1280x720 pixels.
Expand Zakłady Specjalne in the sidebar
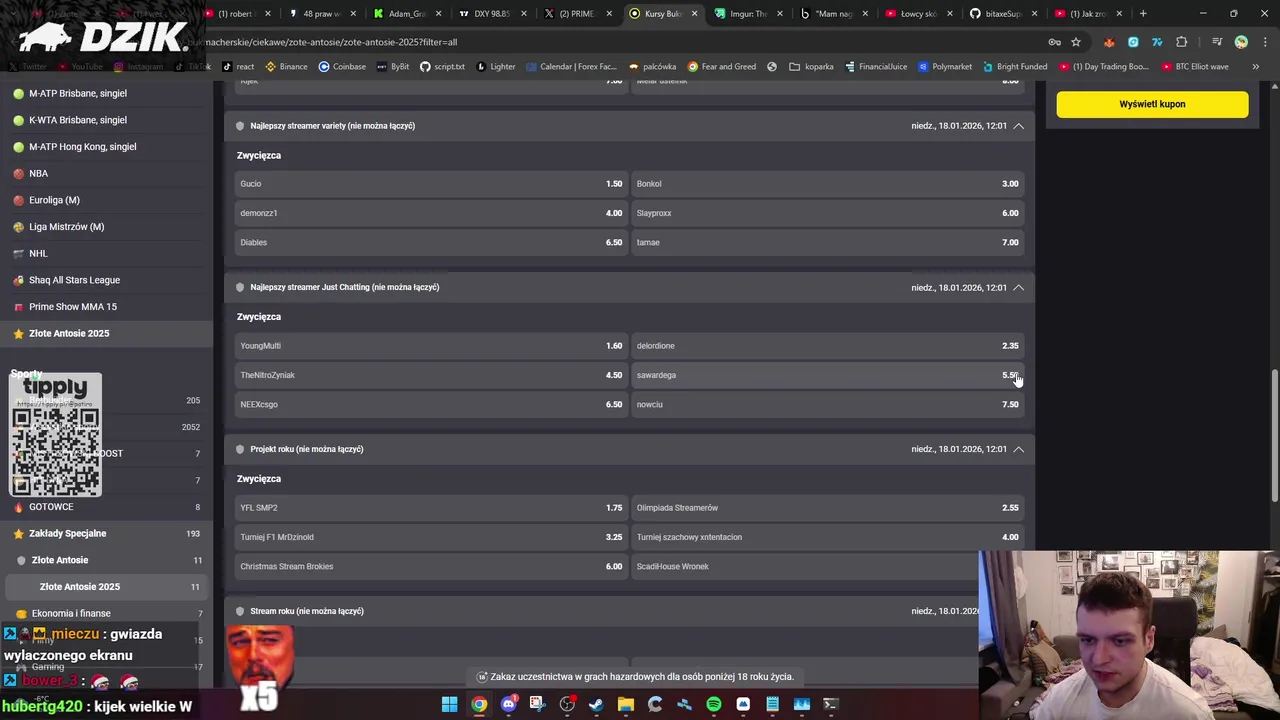105,534
